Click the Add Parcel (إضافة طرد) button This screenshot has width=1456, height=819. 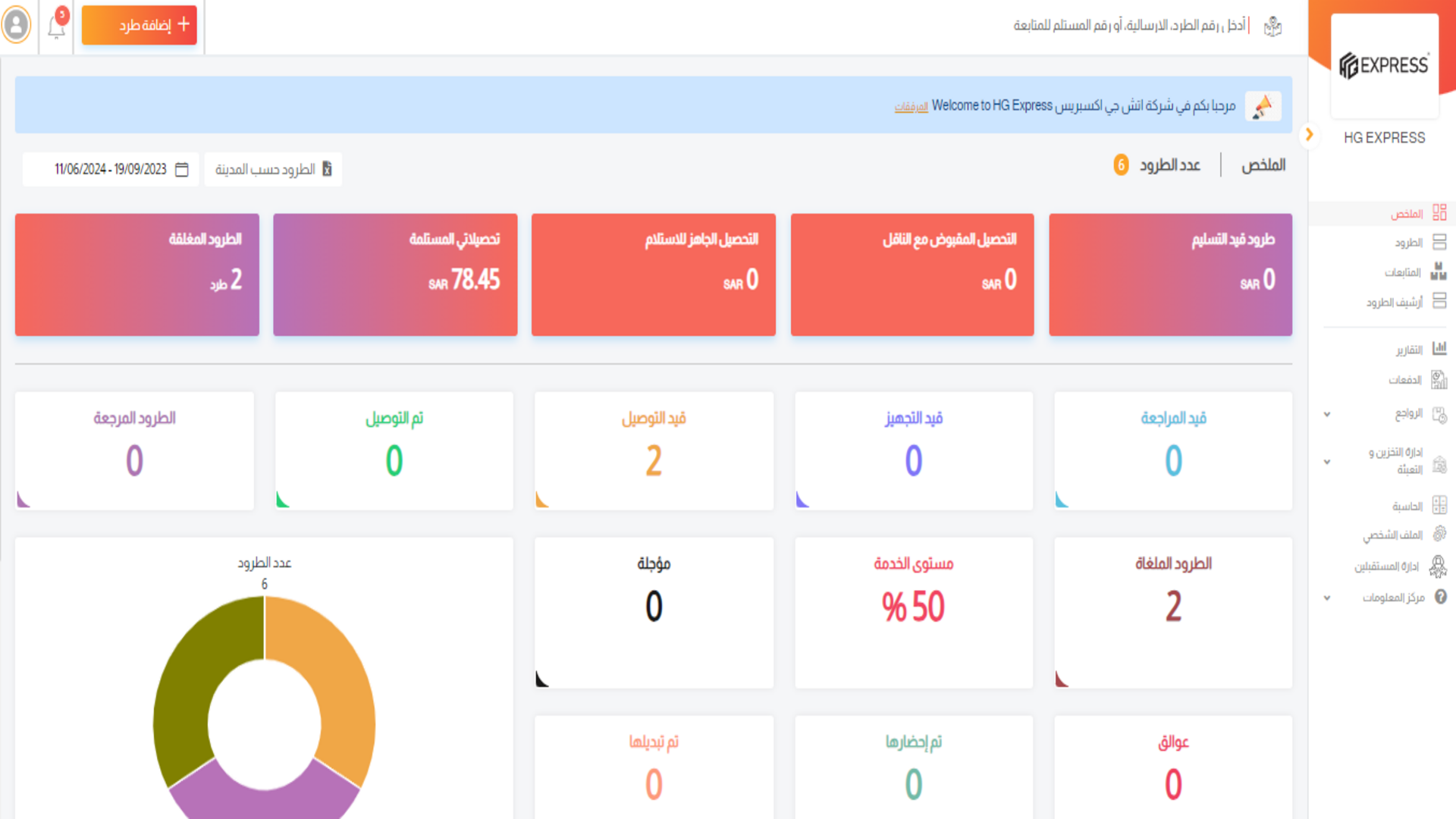(x=140, y=25)
